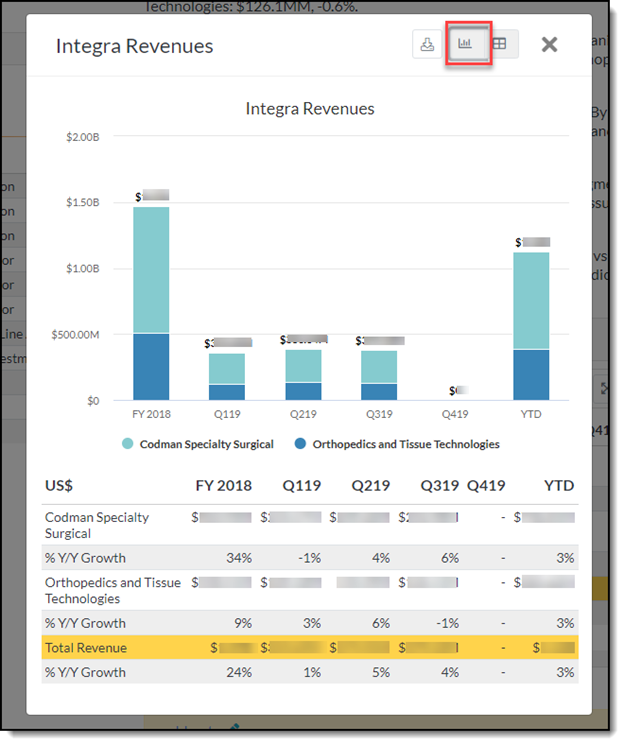Click the Orthopedics and Tissue Technologies row label
The width and height of the screenshot is (624, 745).
click(113, 591)
